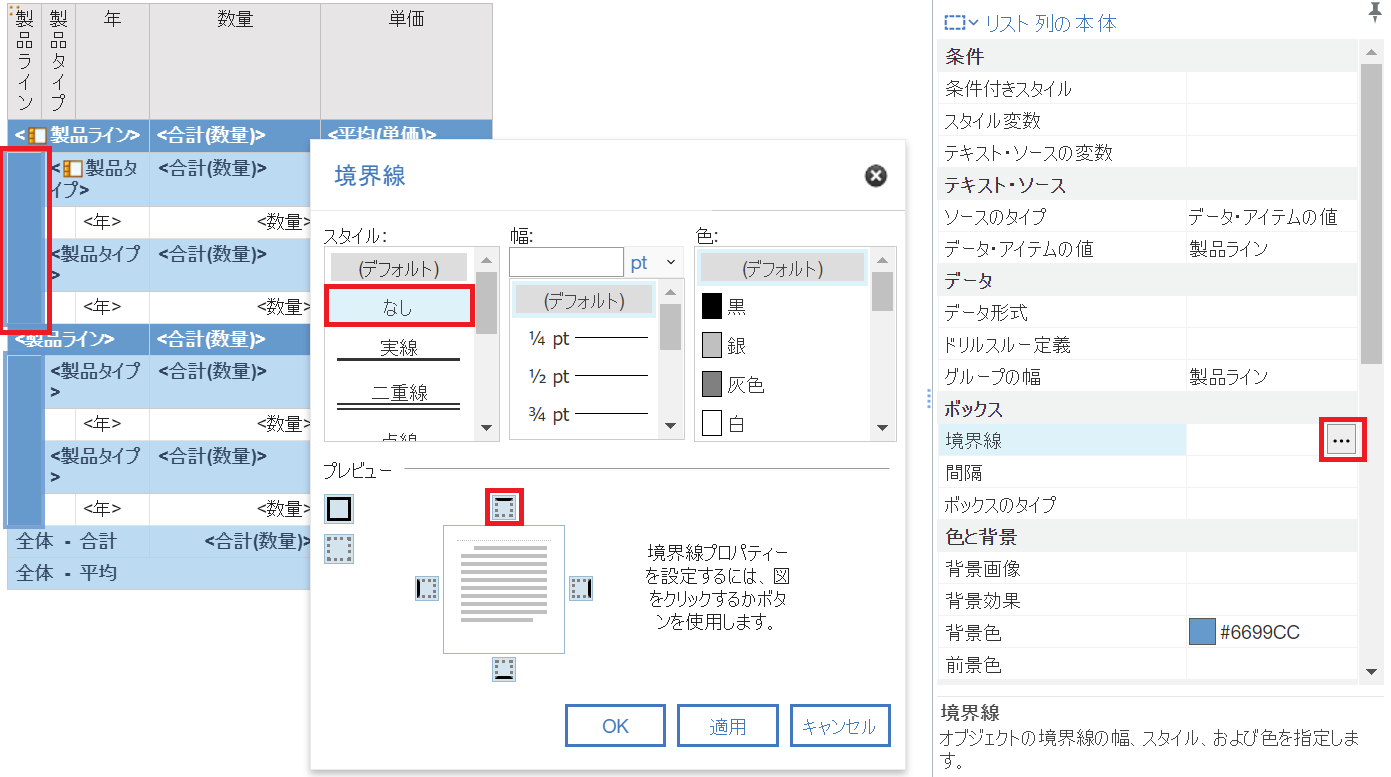This screenshot has width=1391, height=777.
Task: Click the color list scroll-up arrow
Action: [x=883, y=260]
